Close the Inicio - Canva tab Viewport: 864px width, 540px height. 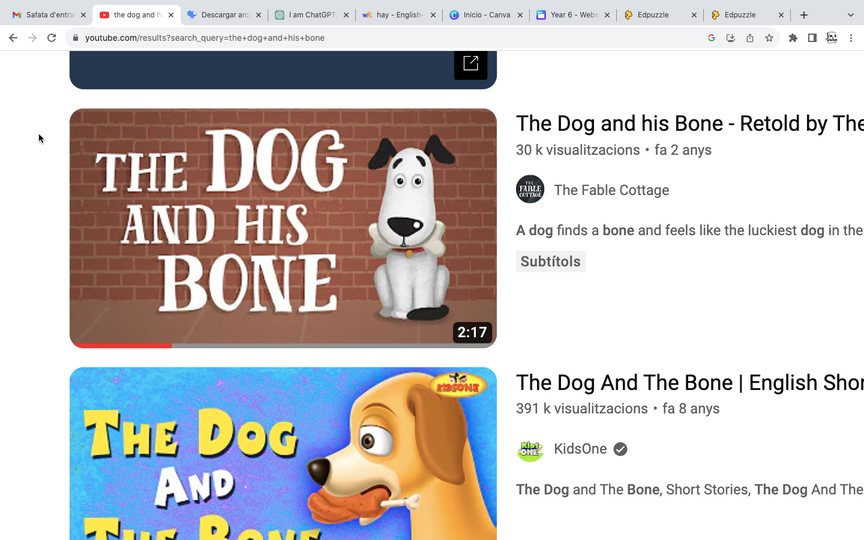(520, 15)
